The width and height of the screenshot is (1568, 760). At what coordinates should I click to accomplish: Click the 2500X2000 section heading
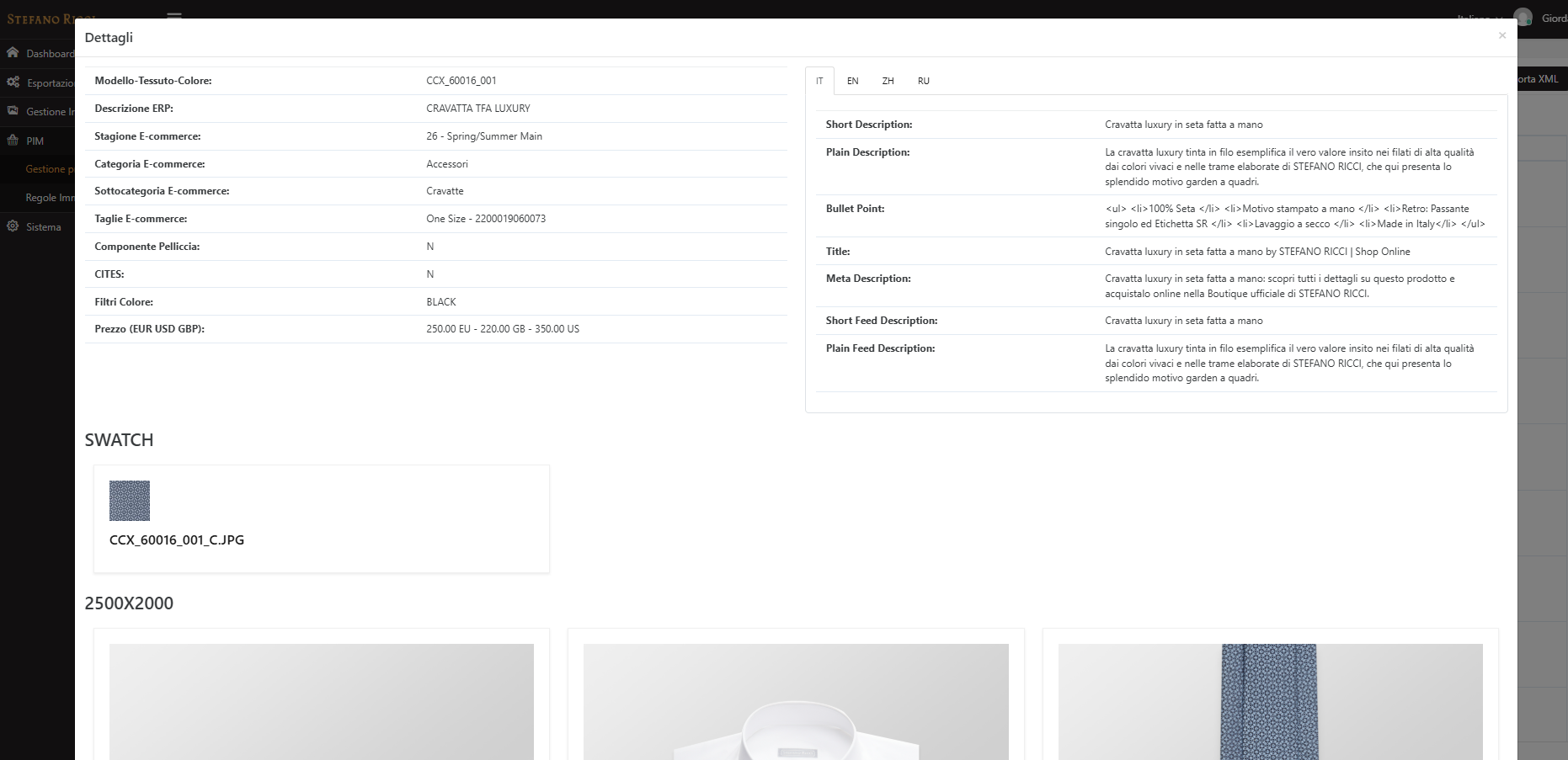point(129,603)
